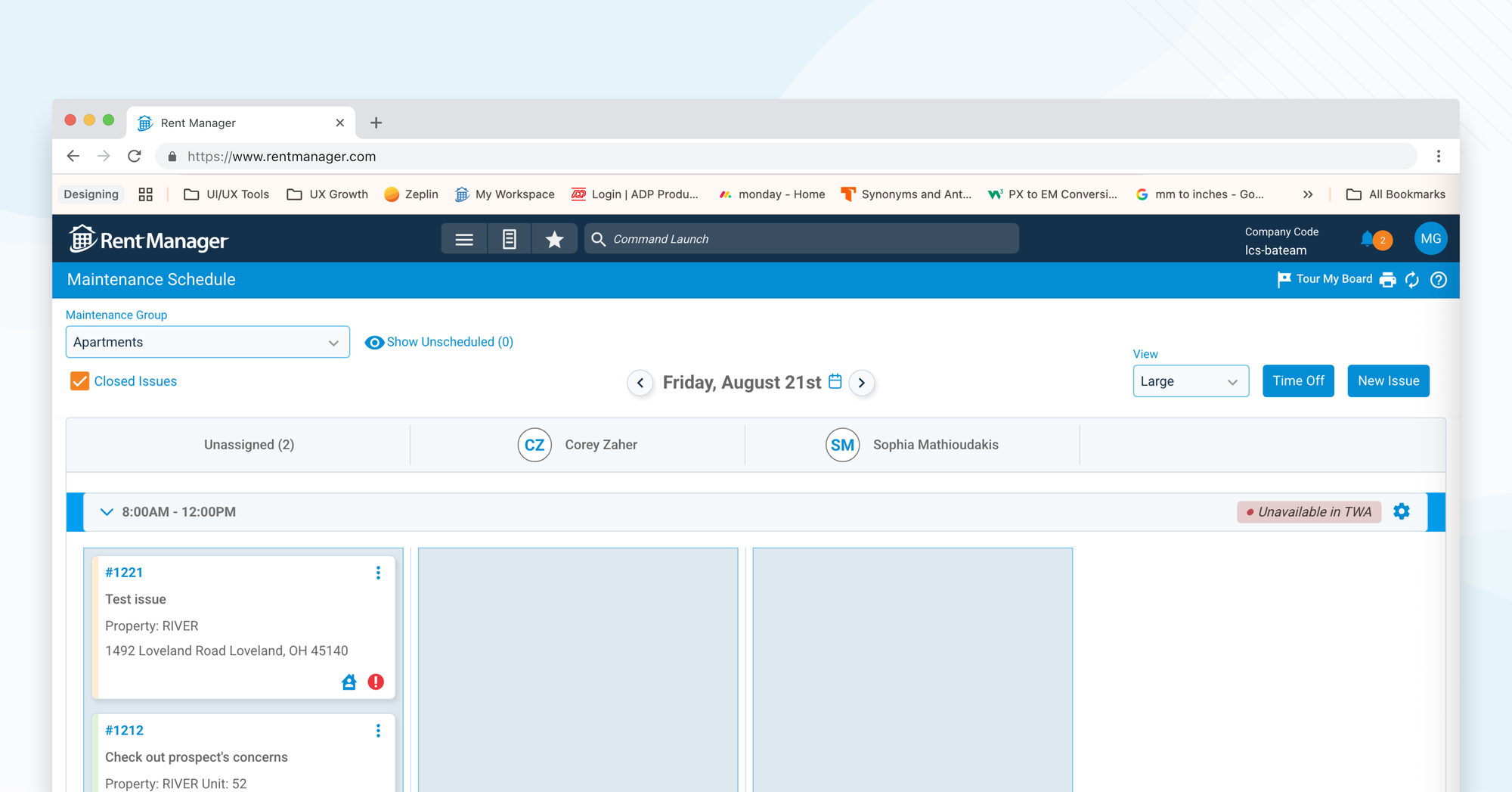Go to the previous day
The width and height of the screenshot is (1512, 792).
[x=640, y=383]
